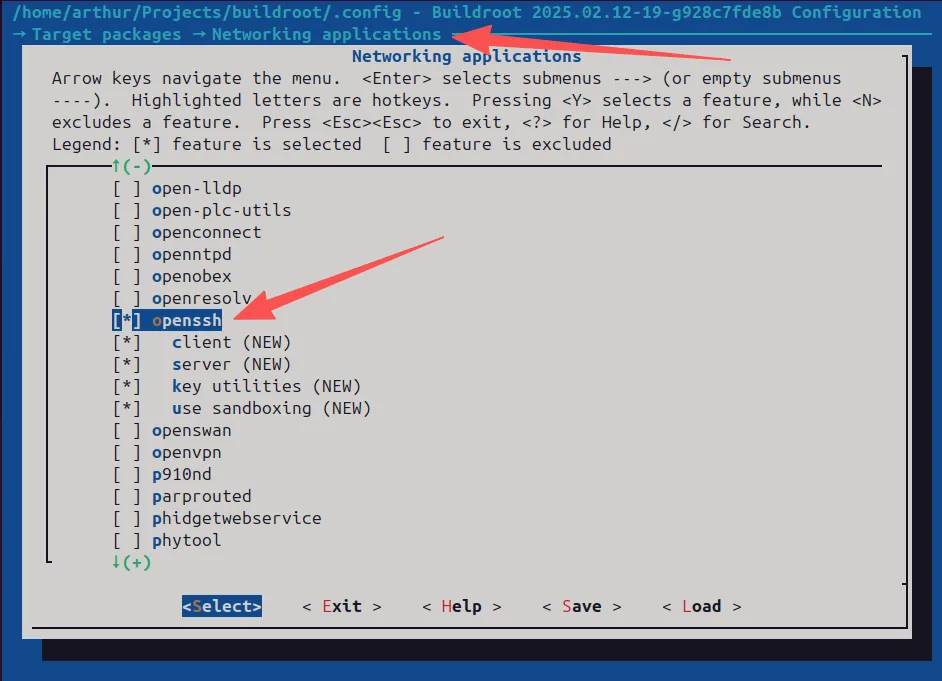This screenshot has height=681, width=942.
Task: Toggle the phytool checkbox
Action: pyautogui.click(x=127, y=540)
